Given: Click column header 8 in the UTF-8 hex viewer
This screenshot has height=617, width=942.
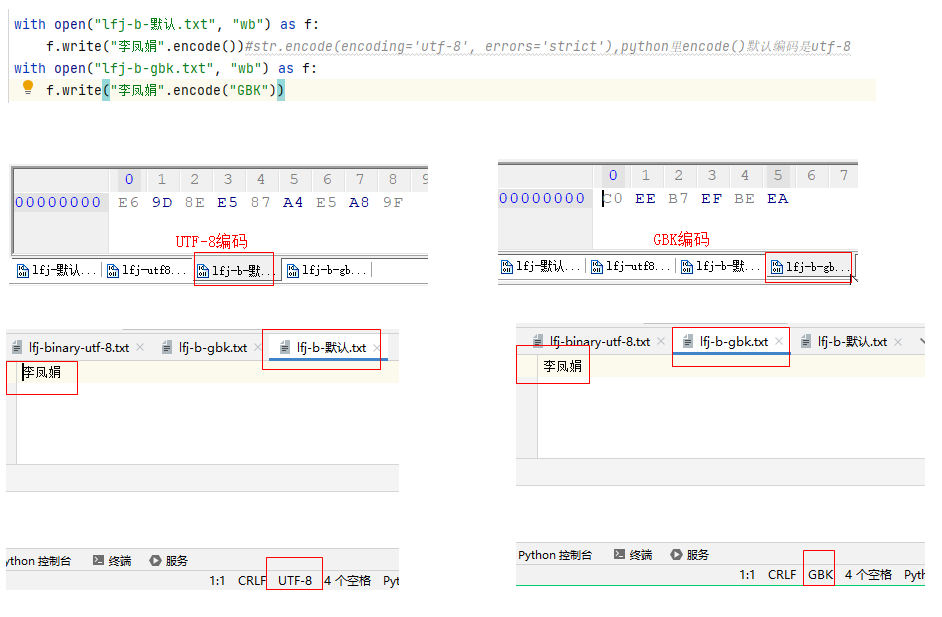Looking at the screenshot, I should tap(392, 179).
